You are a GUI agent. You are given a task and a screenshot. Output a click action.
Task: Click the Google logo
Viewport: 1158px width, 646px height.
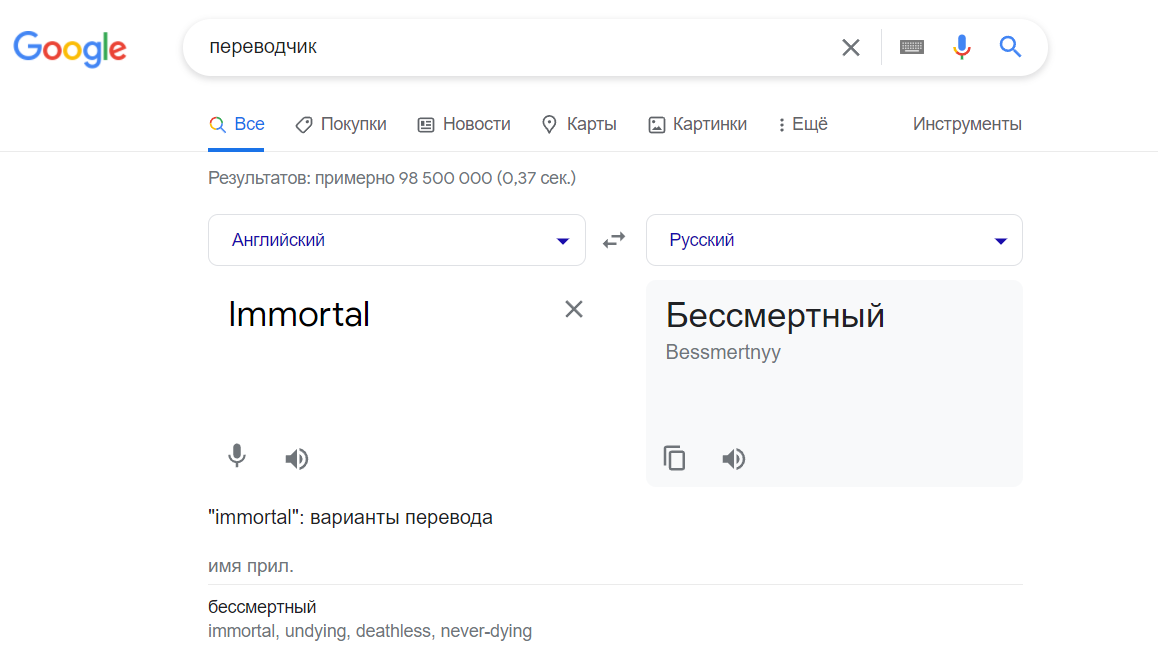(70, 48)
